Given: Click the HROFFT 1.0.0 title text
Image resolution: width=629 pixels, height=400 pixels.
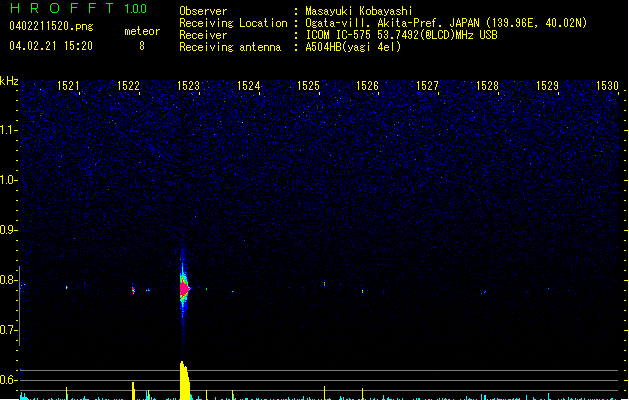Looking at the screenshot, I should click(x=78, y=8).
